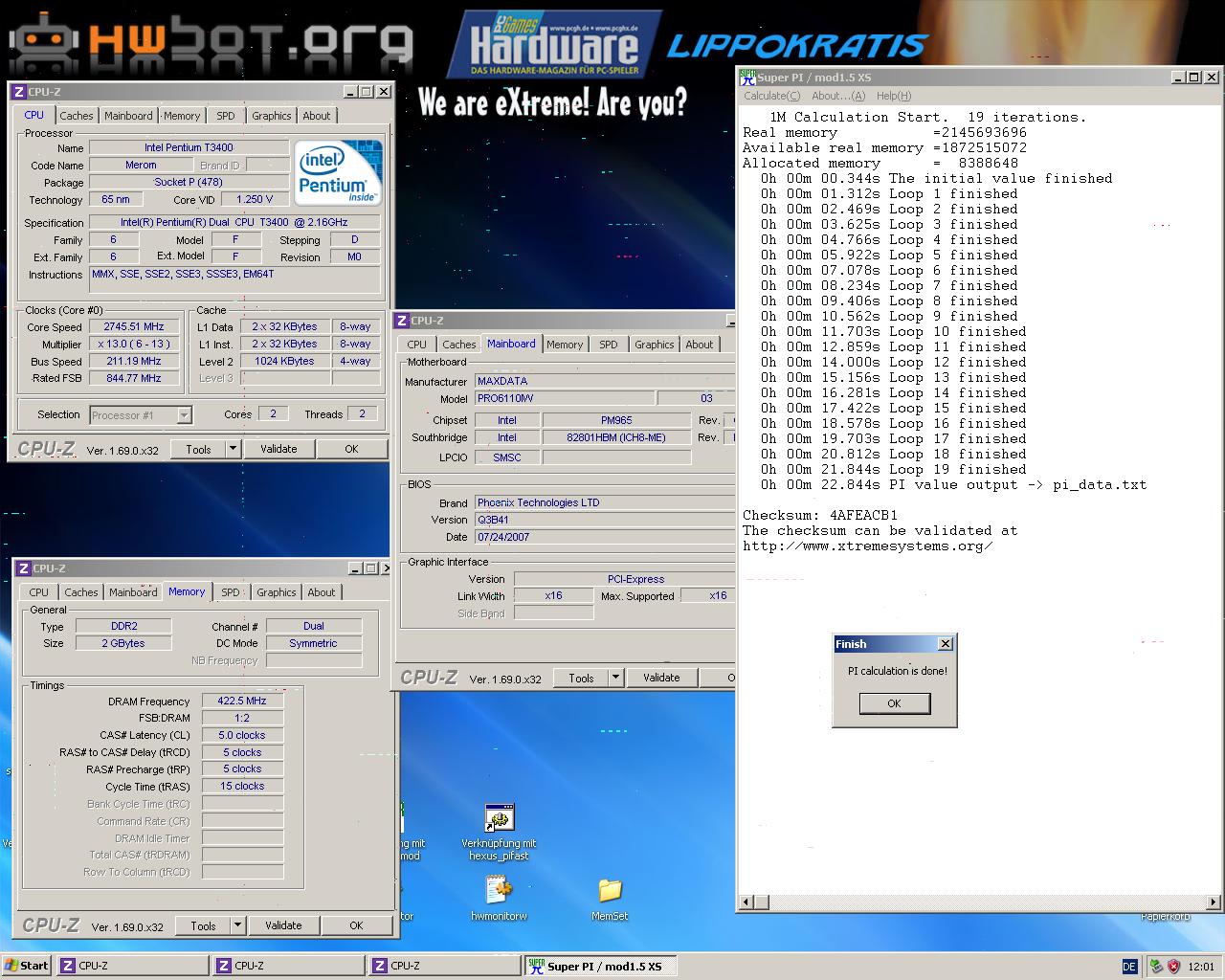Select the third CPU-Z taskbar button
Viewport: 1225px width, 980px height.
click(444, 966)
